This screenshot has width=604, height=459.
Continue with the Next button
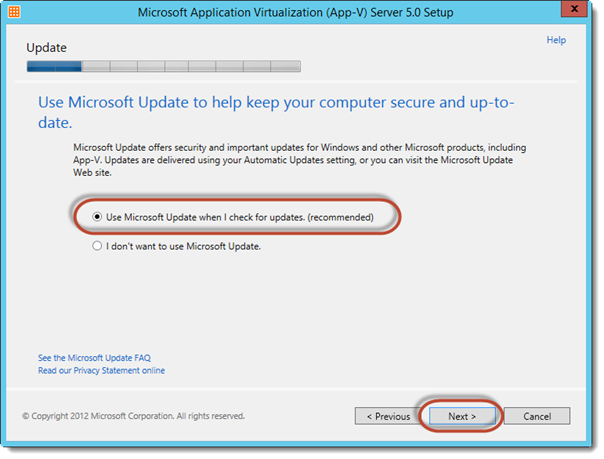pos(462,416)
